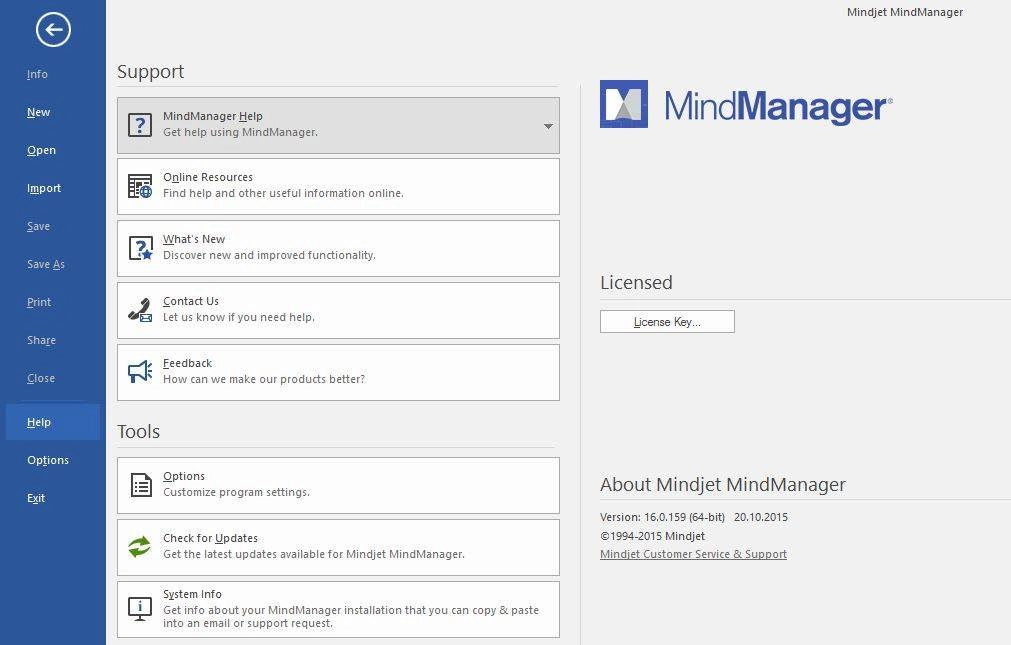Follow Mindjet Customer Service & Support link
This screenshot has width=1011, height=645.
pos(693,554)
